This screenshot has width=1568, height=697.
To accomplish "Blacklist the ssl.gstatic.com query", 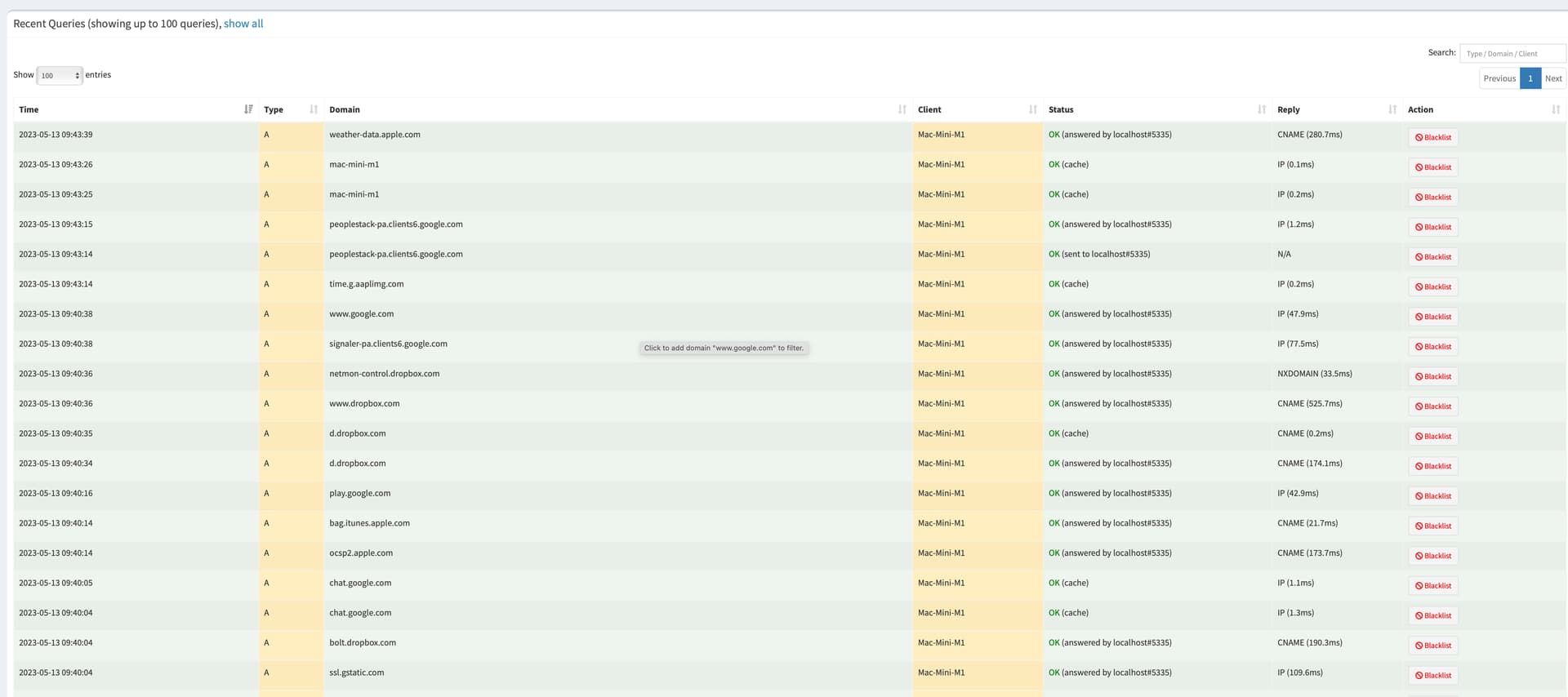I will click(1432, 676).
